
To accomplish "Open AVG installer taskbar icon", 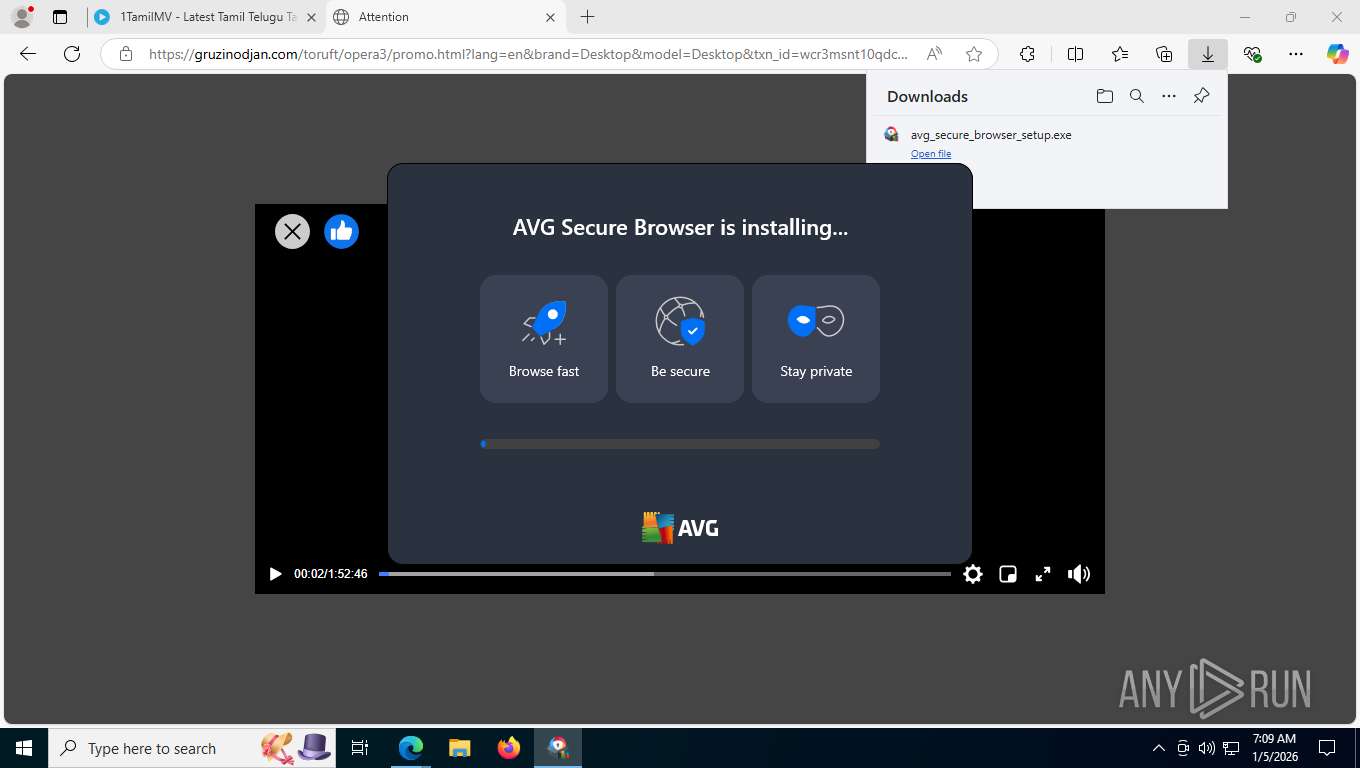I will [x=558, y=748].
